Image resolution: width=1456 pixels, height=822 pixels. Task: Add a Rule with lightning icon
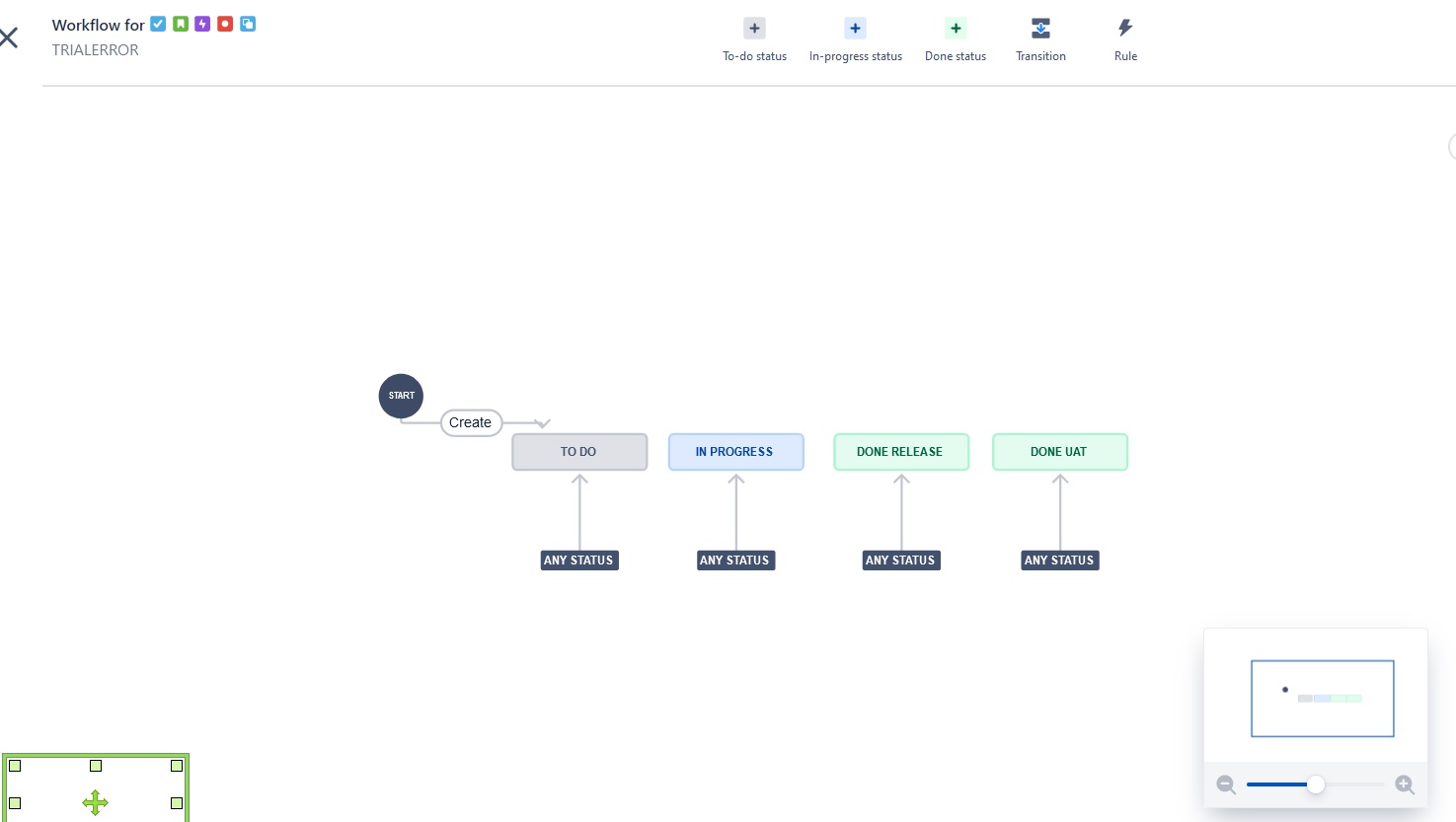(x=1125, y=39)
